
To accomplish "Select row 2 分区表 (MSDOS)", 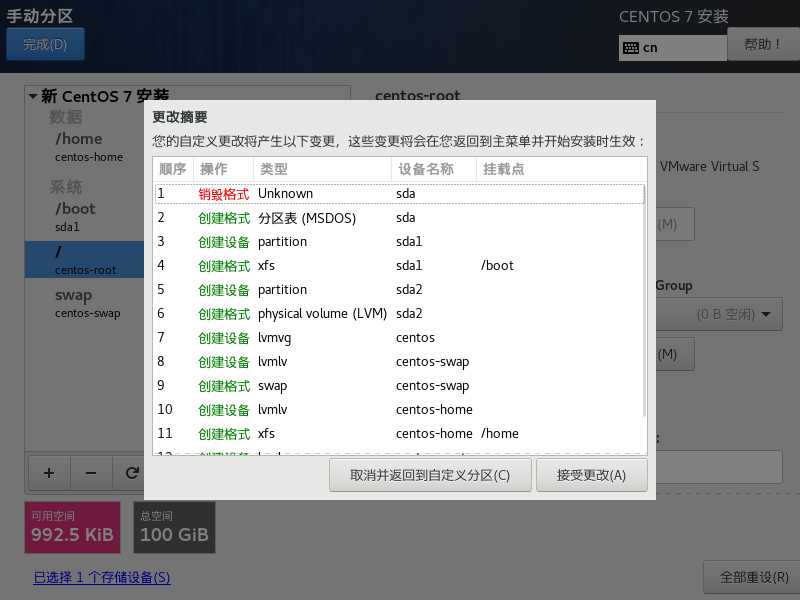I will pyautogui.click(x=399, y=218).
